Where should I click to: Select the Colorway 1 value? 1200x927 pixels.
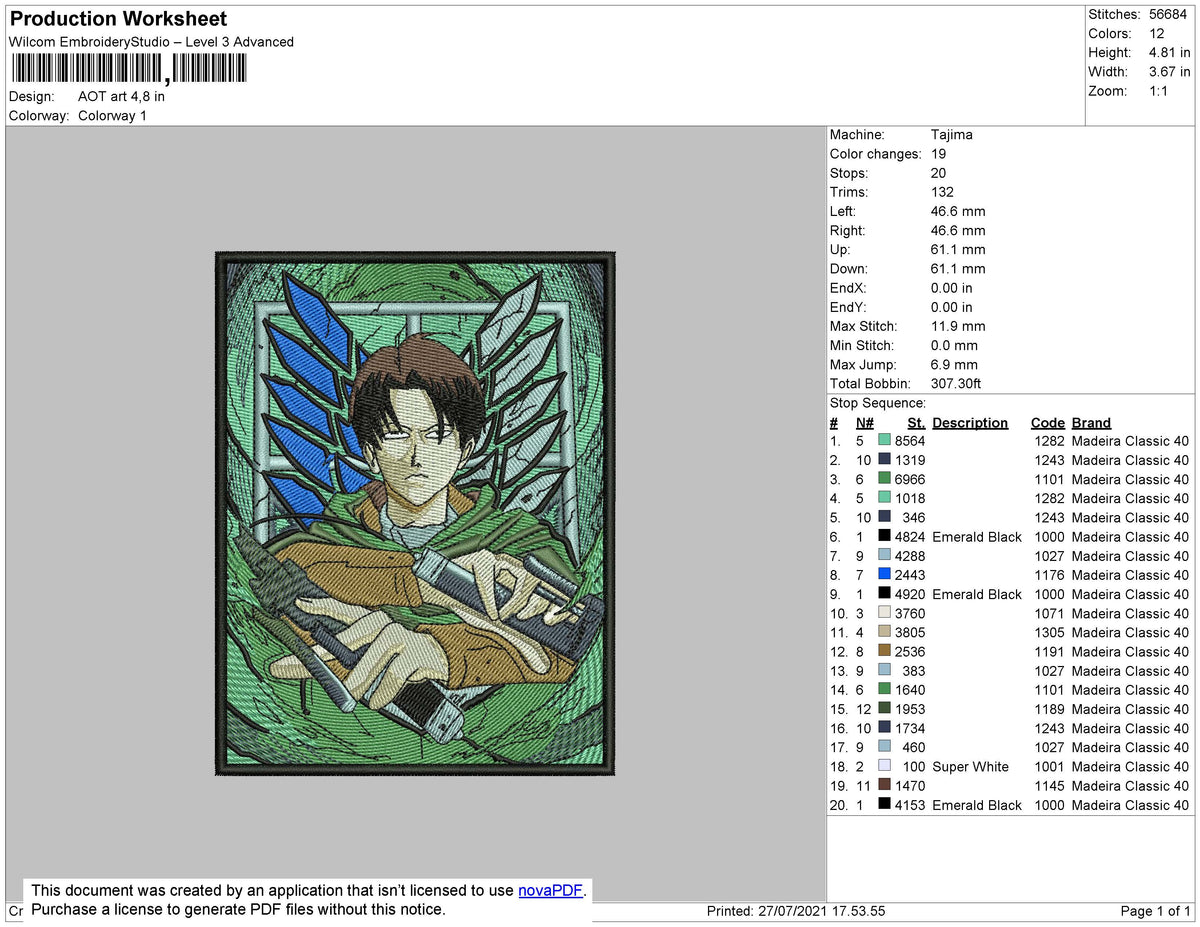click(112, 116)
